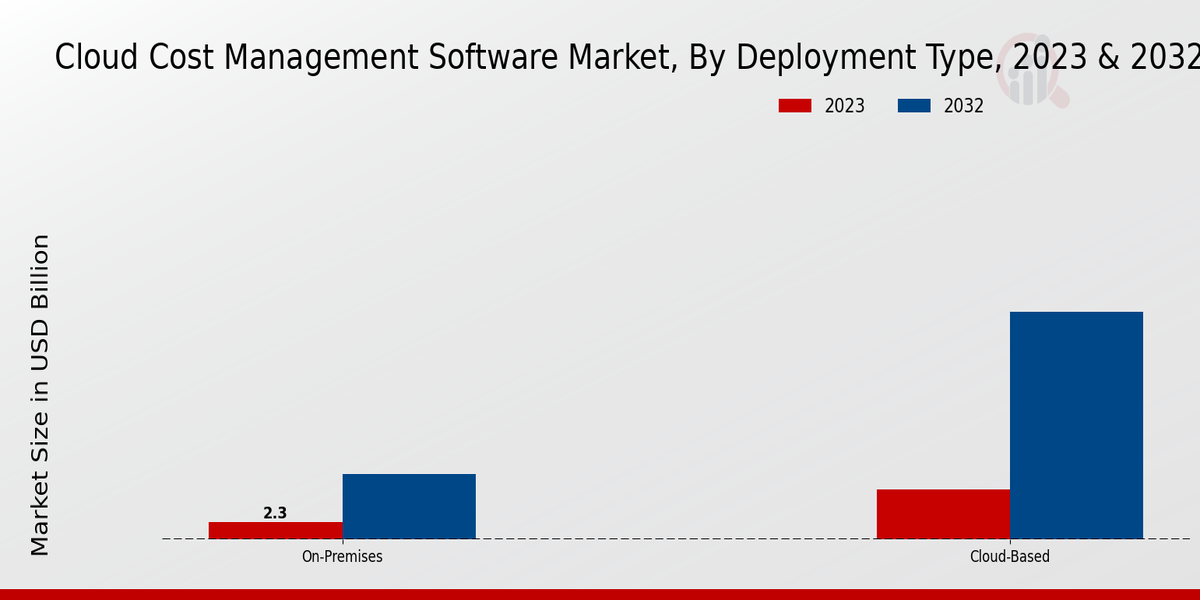Click the On-Premises x-axis label
This screenshot has height=600, width=1200.
click(342, 557)
